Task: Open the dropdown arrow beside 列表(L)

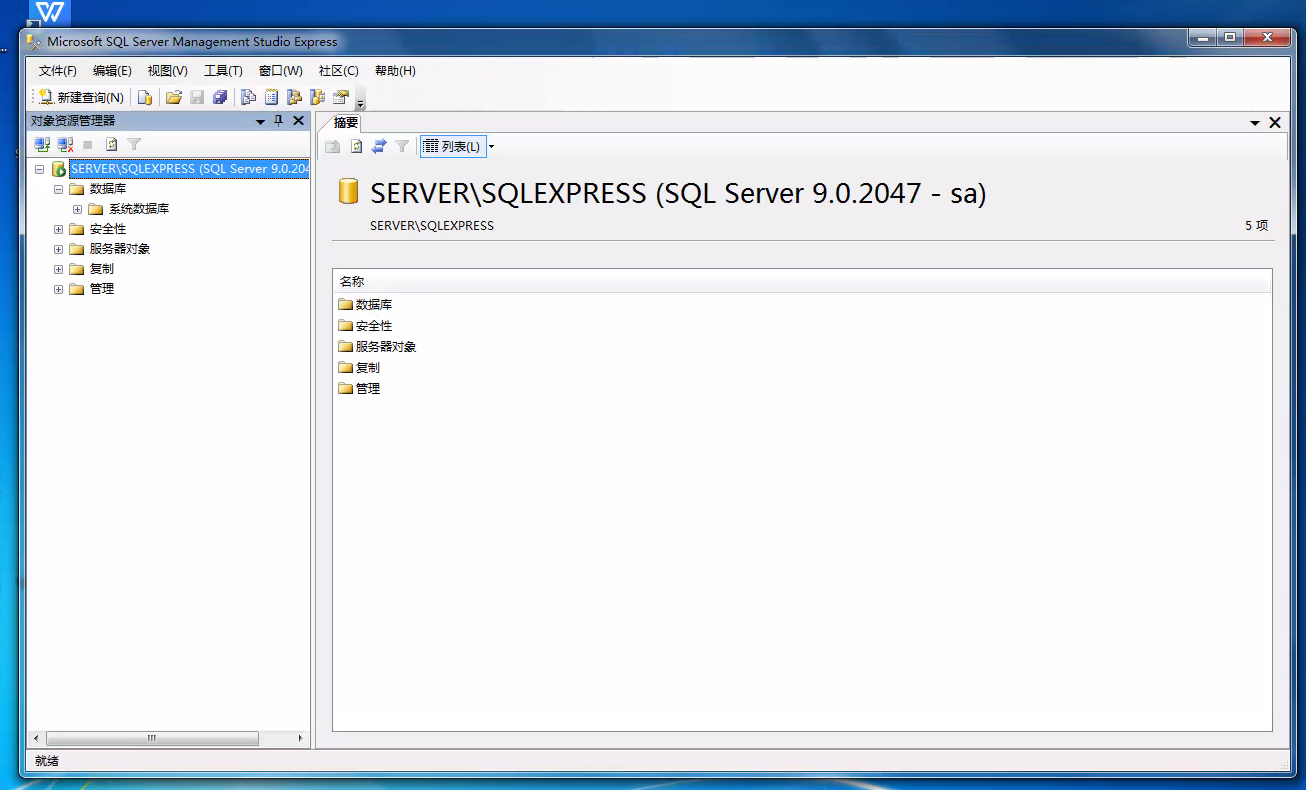Action: tap(492, 147)
